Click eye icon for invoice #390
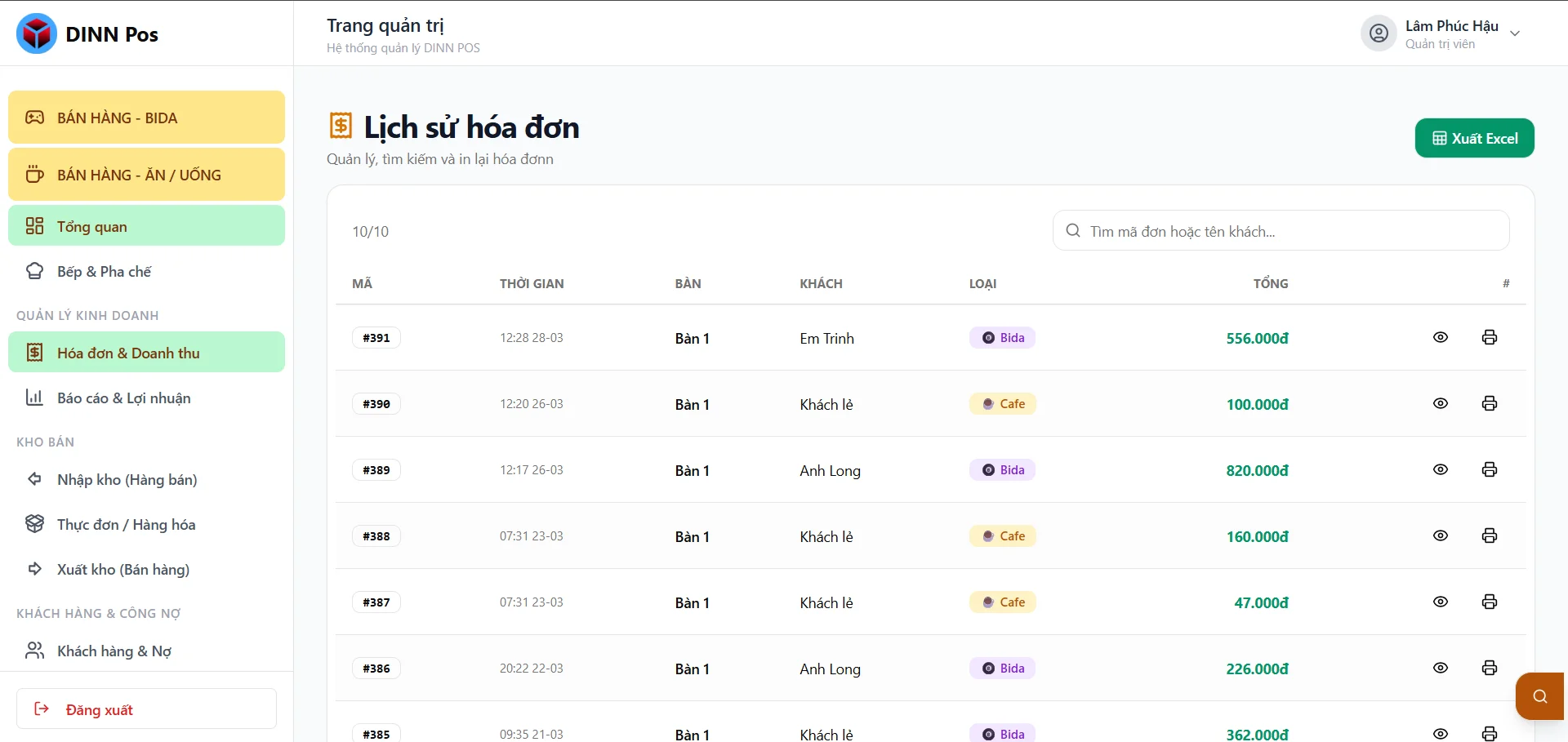 [1440, 404]
